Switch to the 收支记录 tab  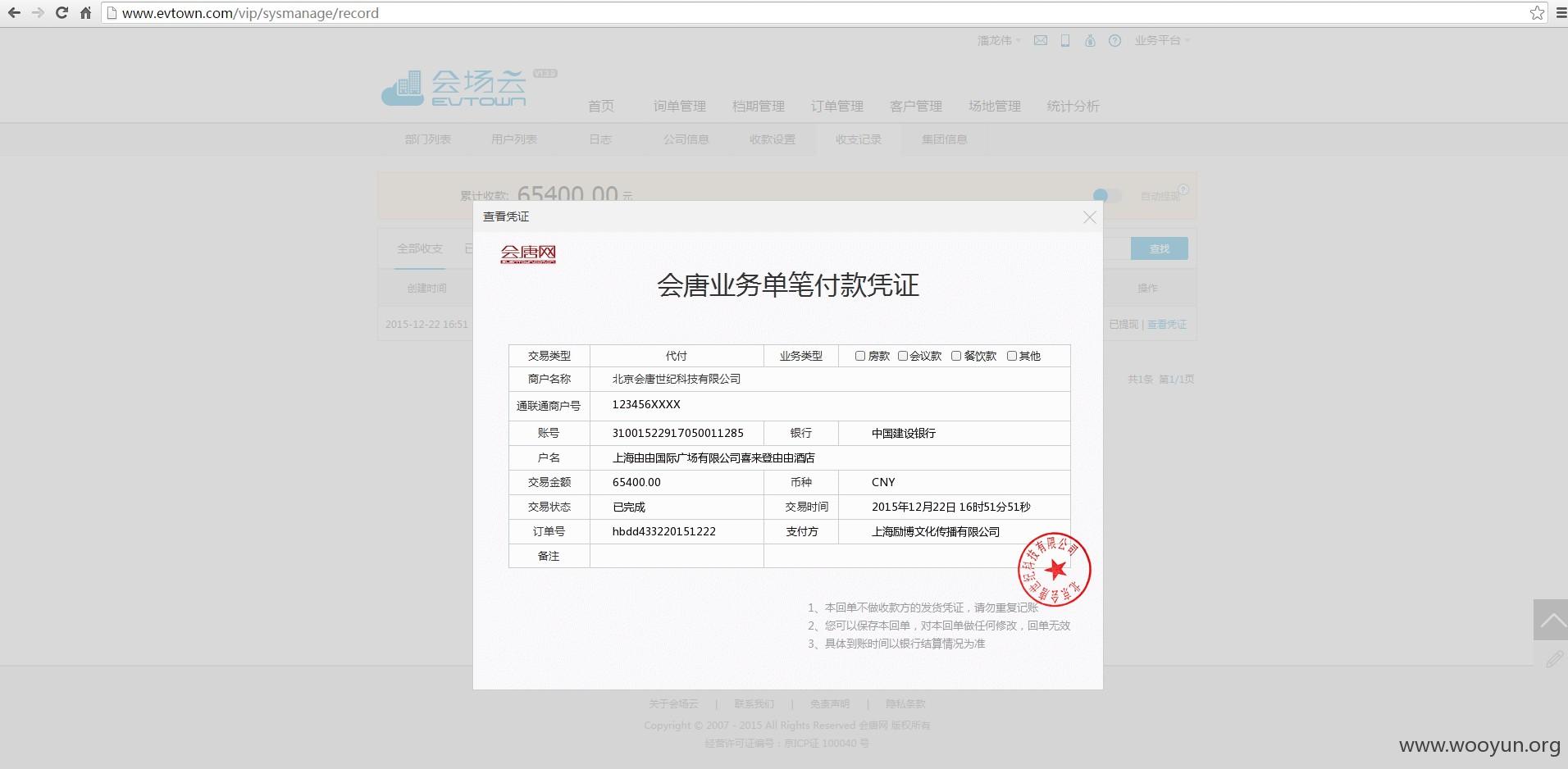[859, 139]
